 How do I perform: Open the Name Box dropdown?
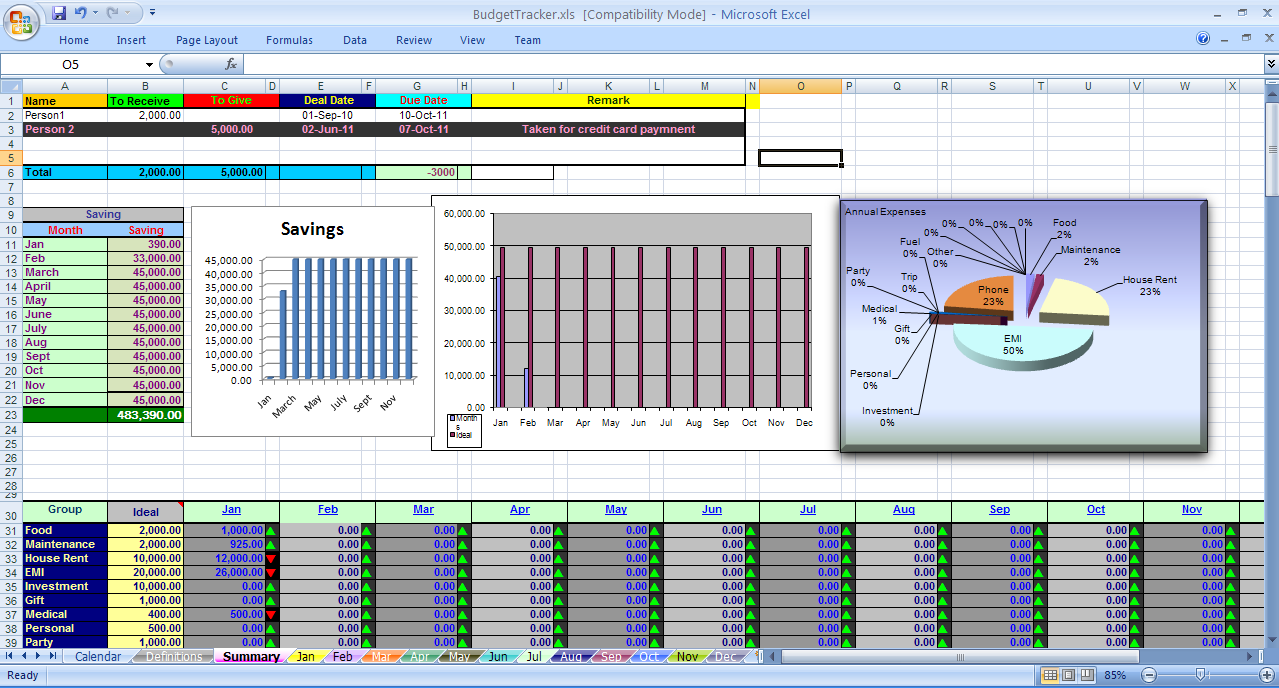pyautogui.click(x=149, y=64)
